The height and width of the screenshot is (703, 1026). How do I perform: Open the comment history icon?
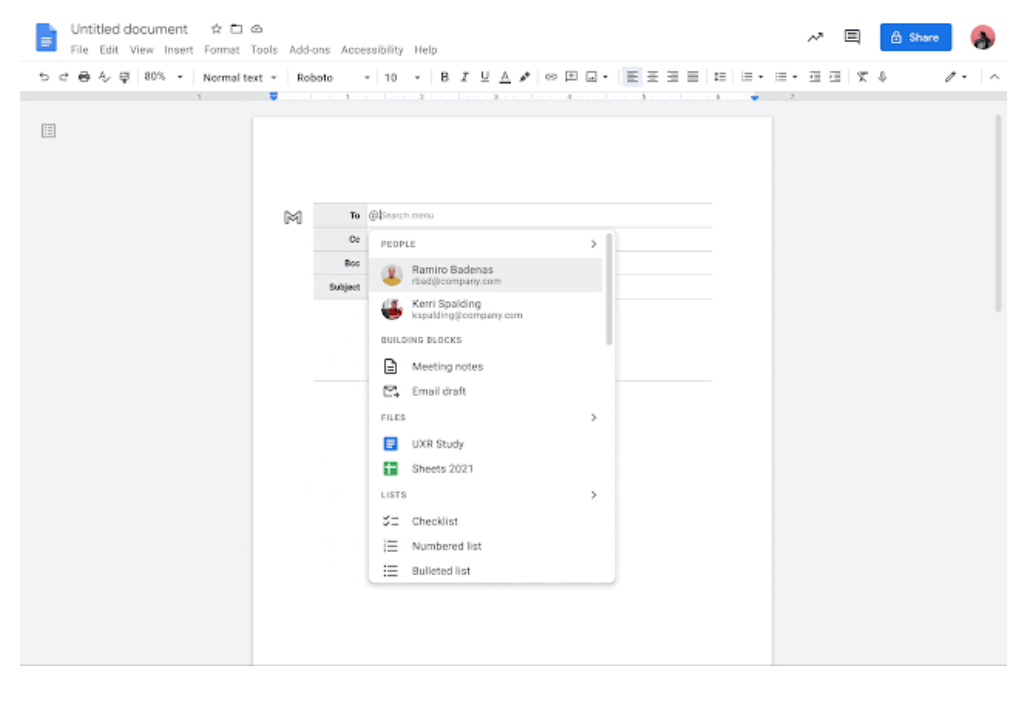(852, 37)
